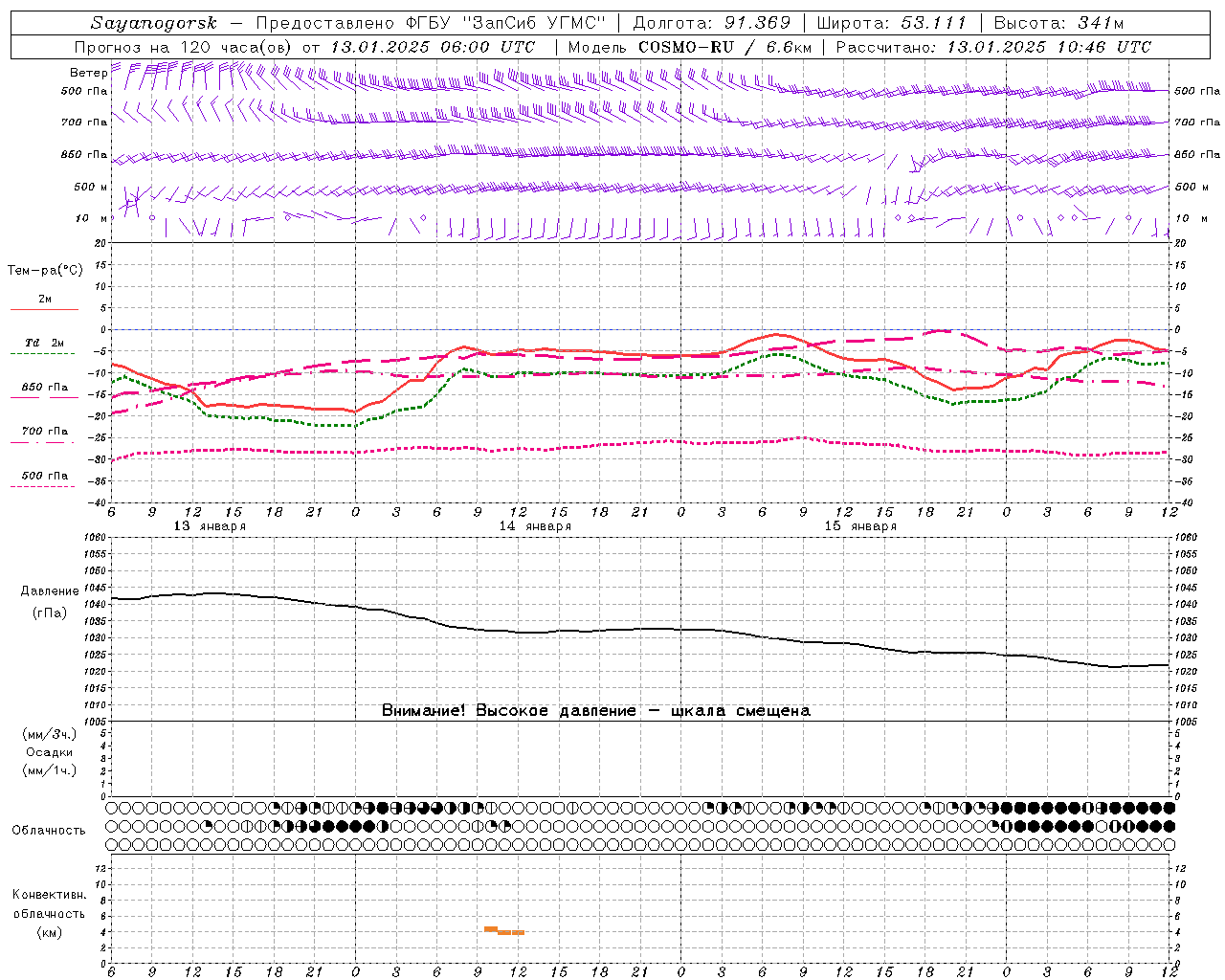Click the '(гПа)' unit under Давление
The height and width of the screenshot is (980, 1225).
(50, 612)
